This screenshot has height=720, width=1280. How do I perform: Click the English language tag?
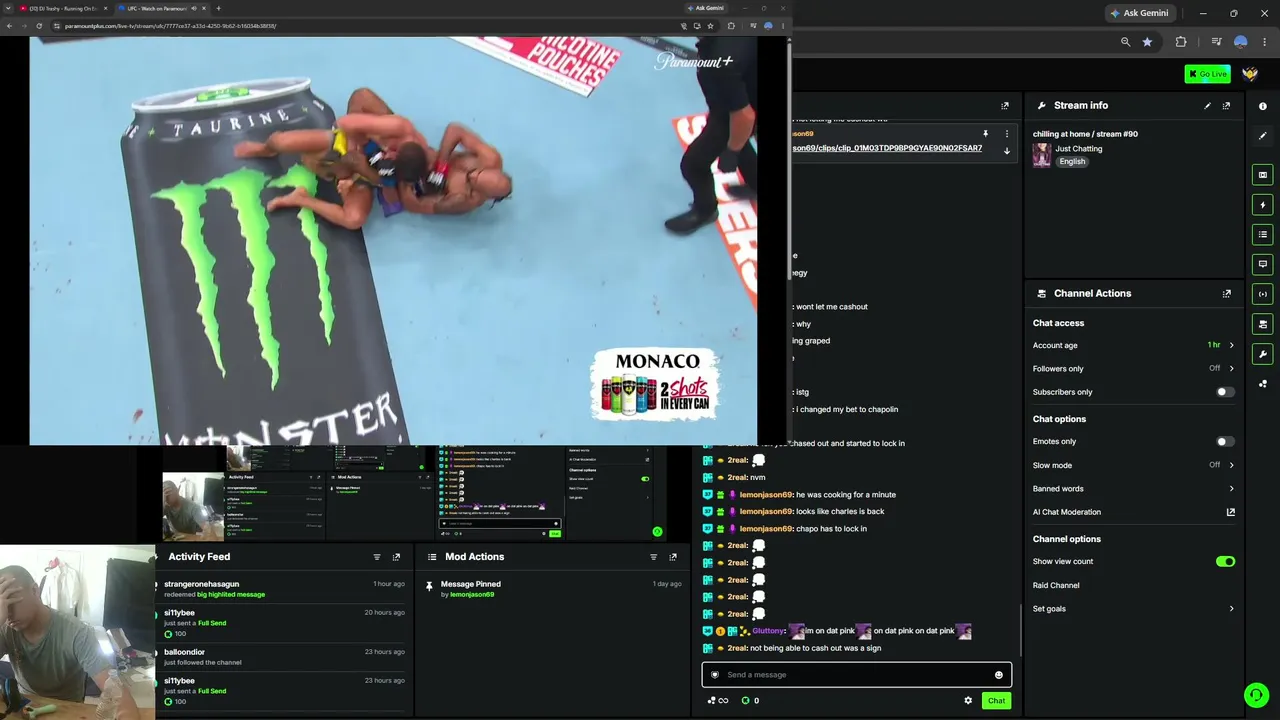[1072, 162]
